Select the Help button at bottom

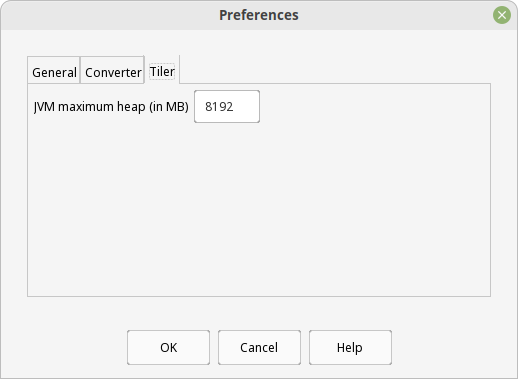[x=350, y=347]
